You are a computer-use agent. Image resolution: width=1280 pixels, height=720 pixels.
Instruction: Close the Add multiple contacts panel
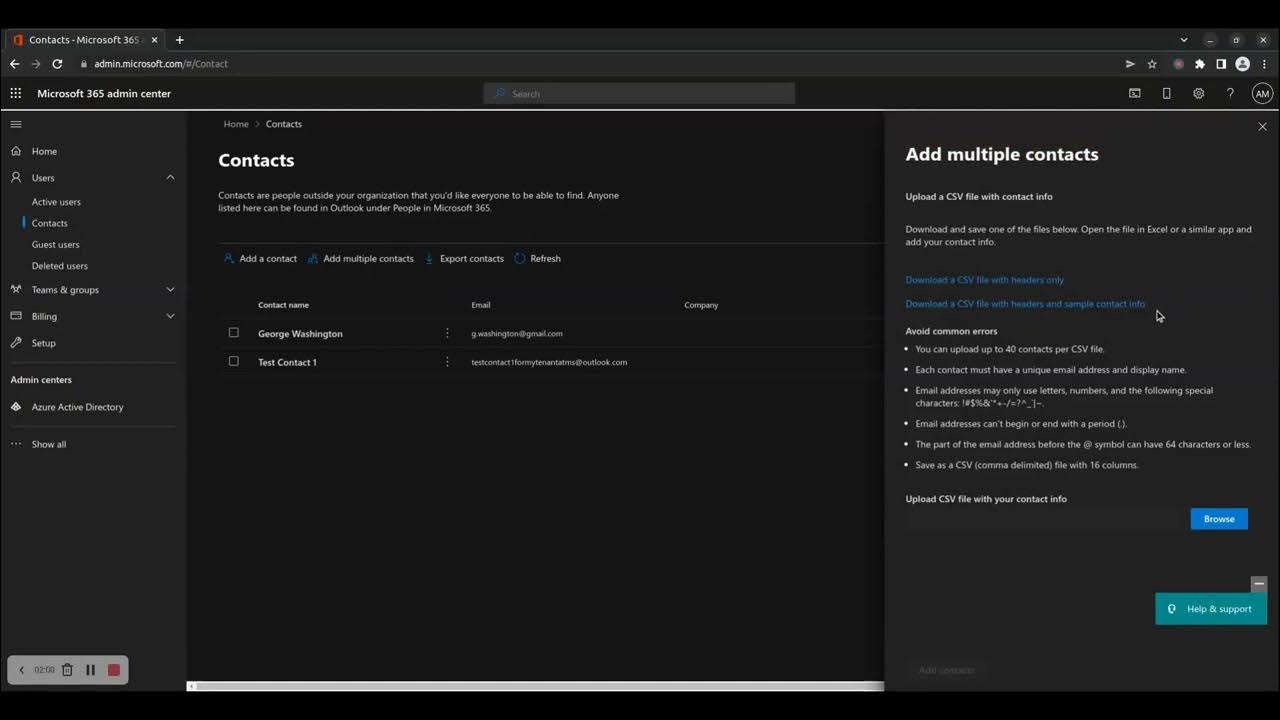1262,126
